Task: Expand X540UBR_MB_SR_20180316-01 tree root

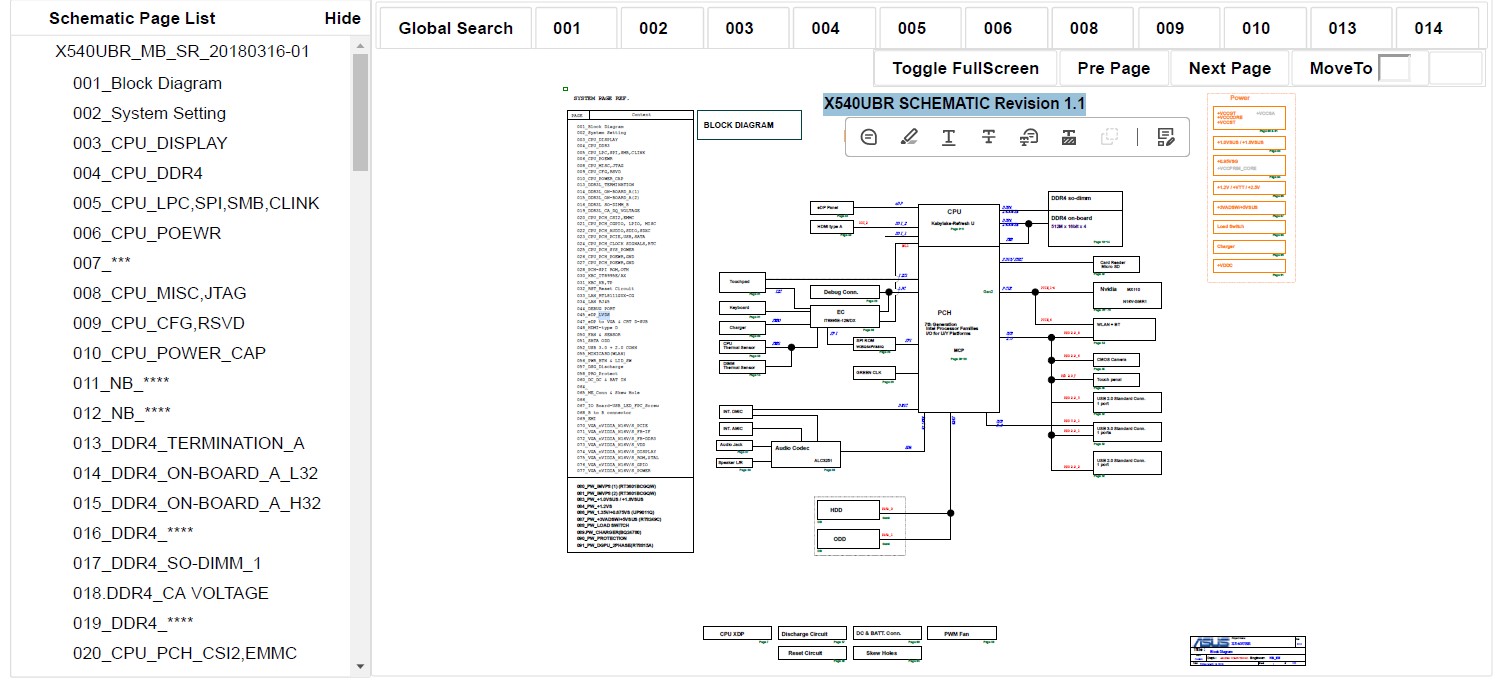Action: coord(182,52)
